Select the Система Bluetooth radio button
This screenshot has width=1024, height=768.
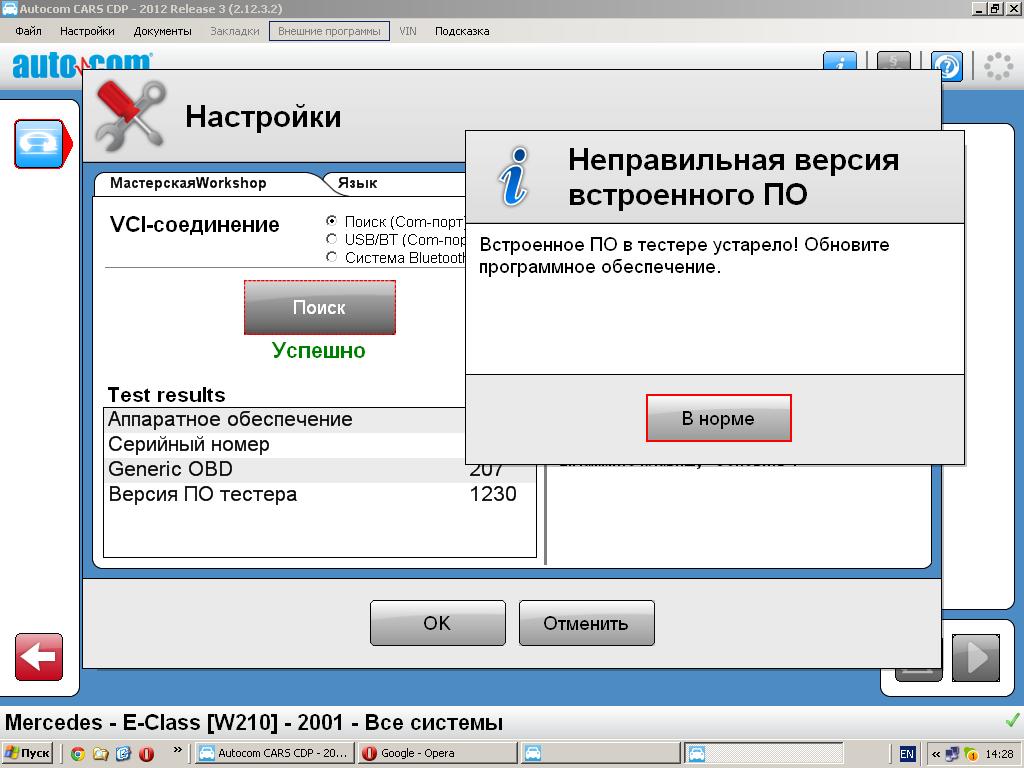coord(332,257)
